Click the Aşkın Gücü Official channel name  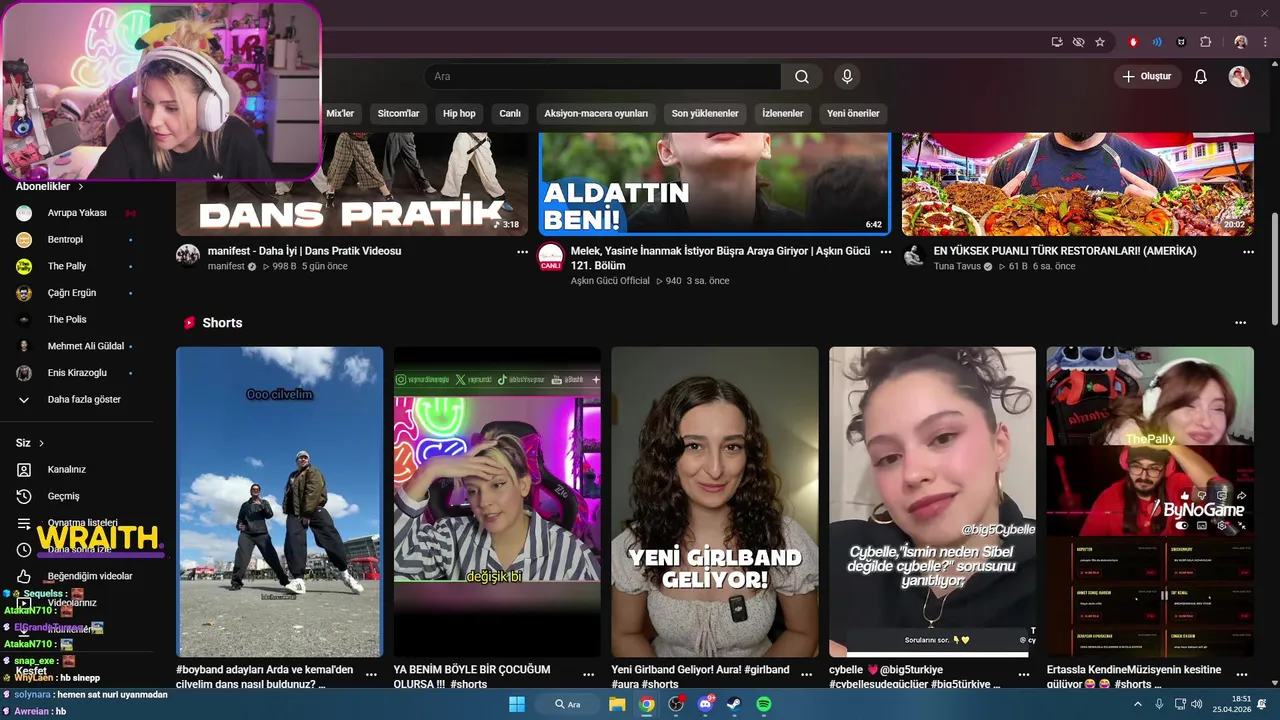click(x=610, y=281)
